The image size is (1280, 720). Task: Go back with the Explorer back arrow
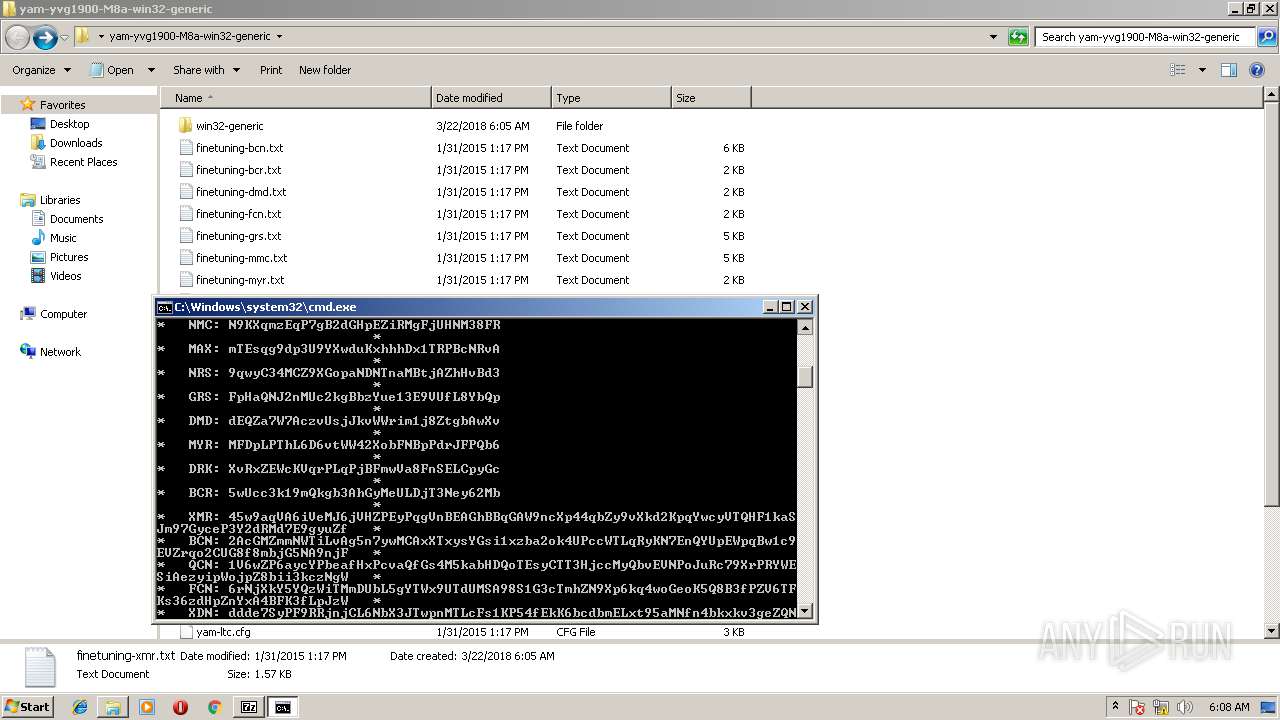pos(17,38)
